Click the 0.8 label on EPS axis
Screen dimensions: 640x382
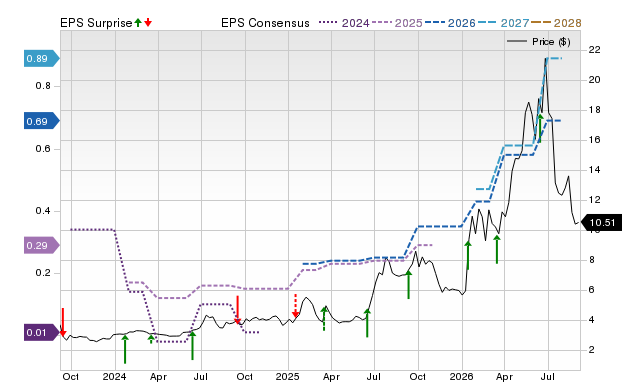tap(43, 86)
